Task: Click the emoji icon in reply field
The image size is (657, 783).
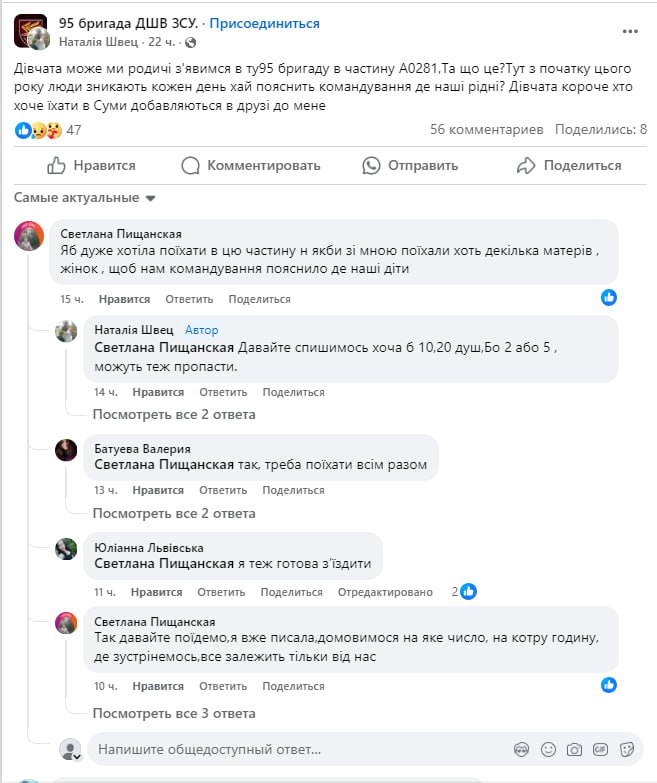Action: coord(547,749)
